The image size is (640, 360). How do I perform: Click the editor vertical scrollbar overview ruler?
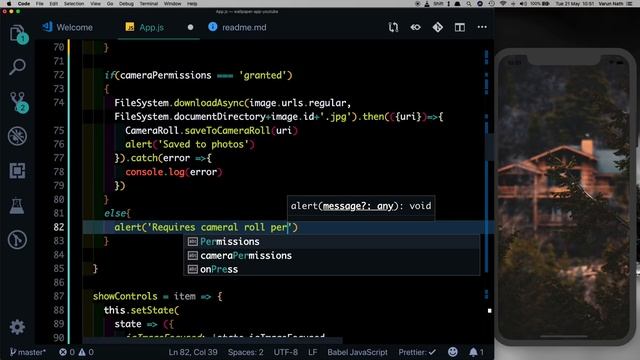(x=489, y=192)
